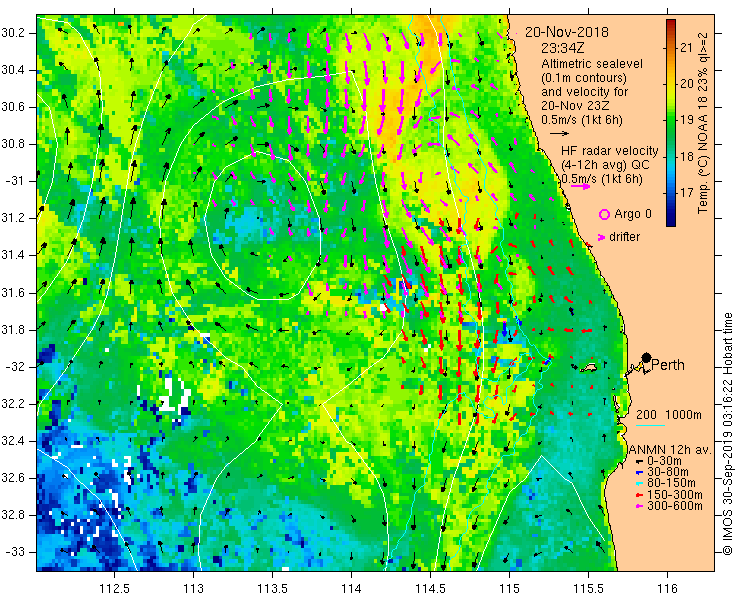Click latitude axis label 31.6
740x600 pixels.
(x=13, y=293)
